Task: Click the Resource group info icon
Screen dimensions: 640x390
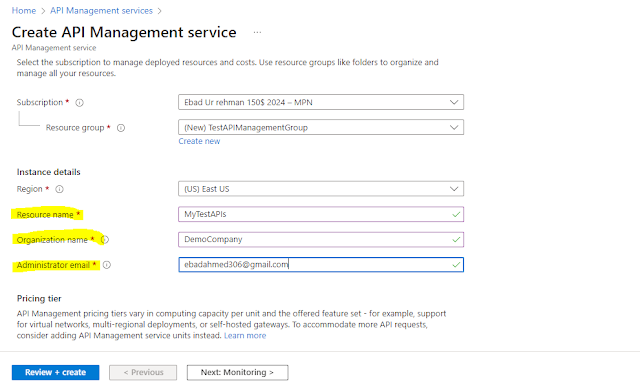Action: [x=121, y=128]
